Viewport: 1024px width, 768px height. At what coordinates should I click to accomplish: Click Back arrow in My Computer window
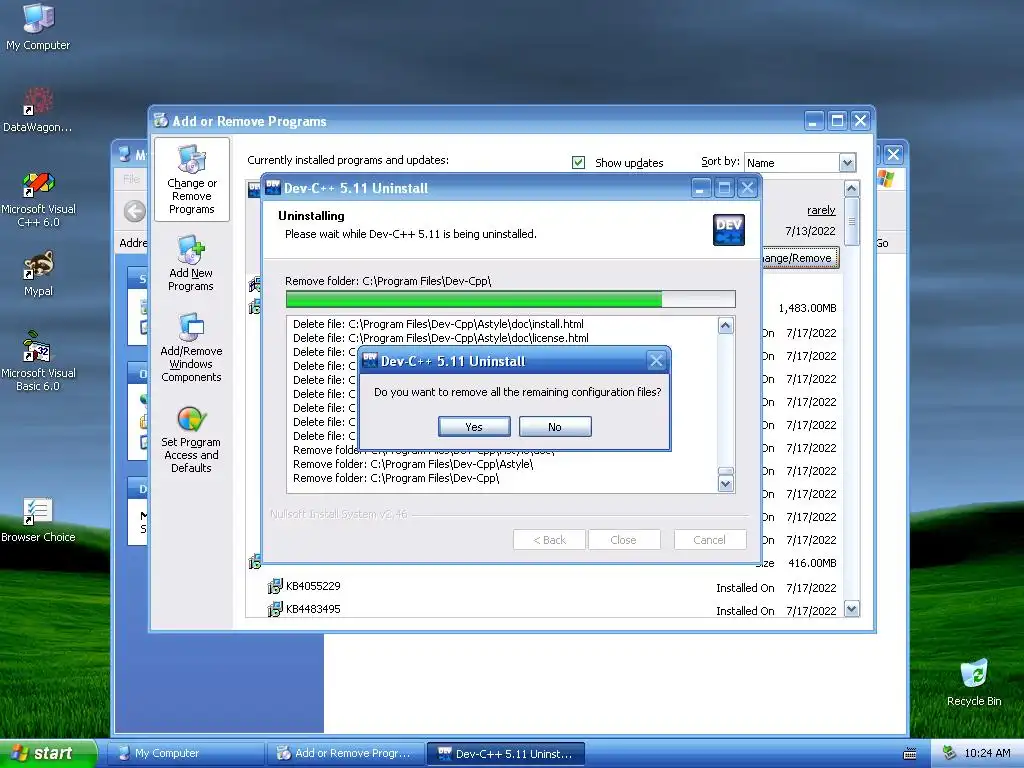click(135, 211)
